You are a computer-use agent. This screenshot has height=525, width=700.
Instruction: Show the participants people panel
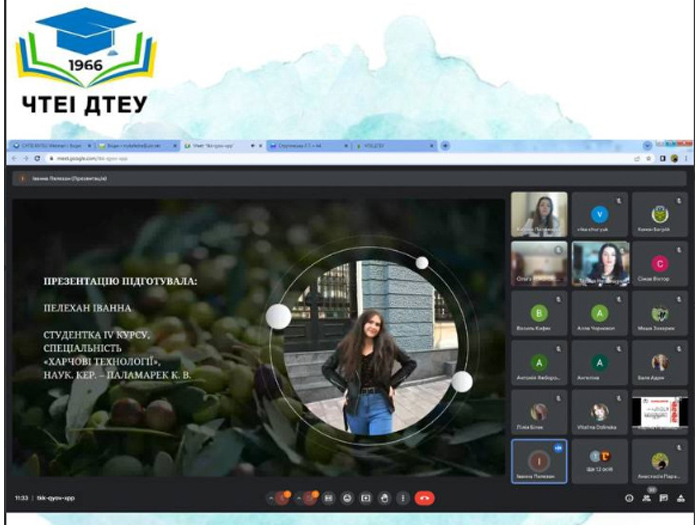tap(646, 497)
